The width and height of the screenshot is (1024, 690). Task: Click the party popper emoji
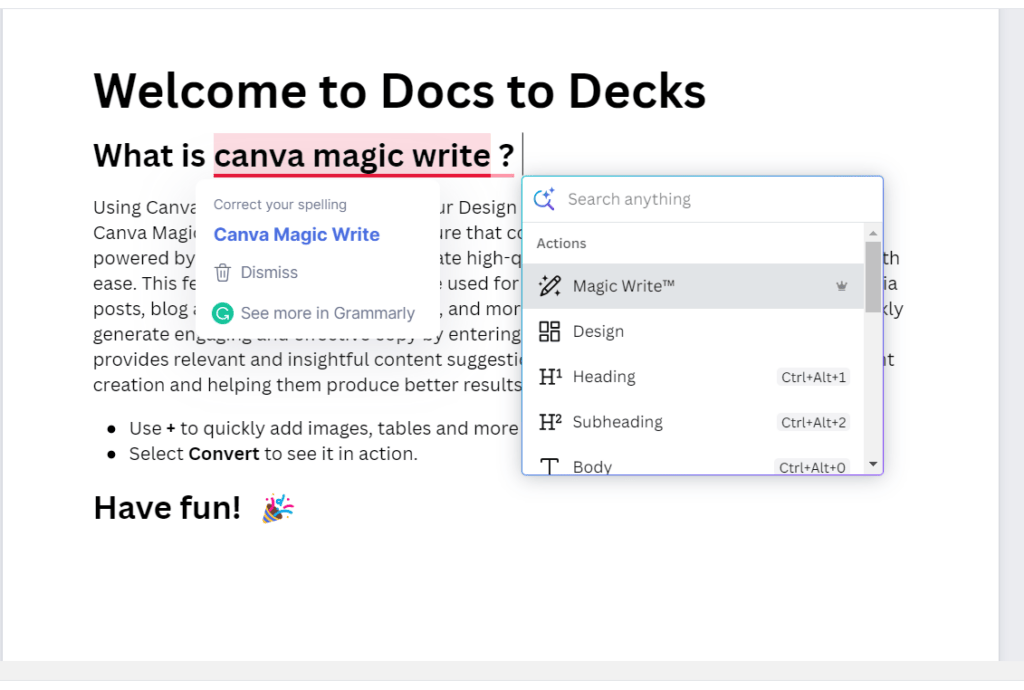coord(277,508)
